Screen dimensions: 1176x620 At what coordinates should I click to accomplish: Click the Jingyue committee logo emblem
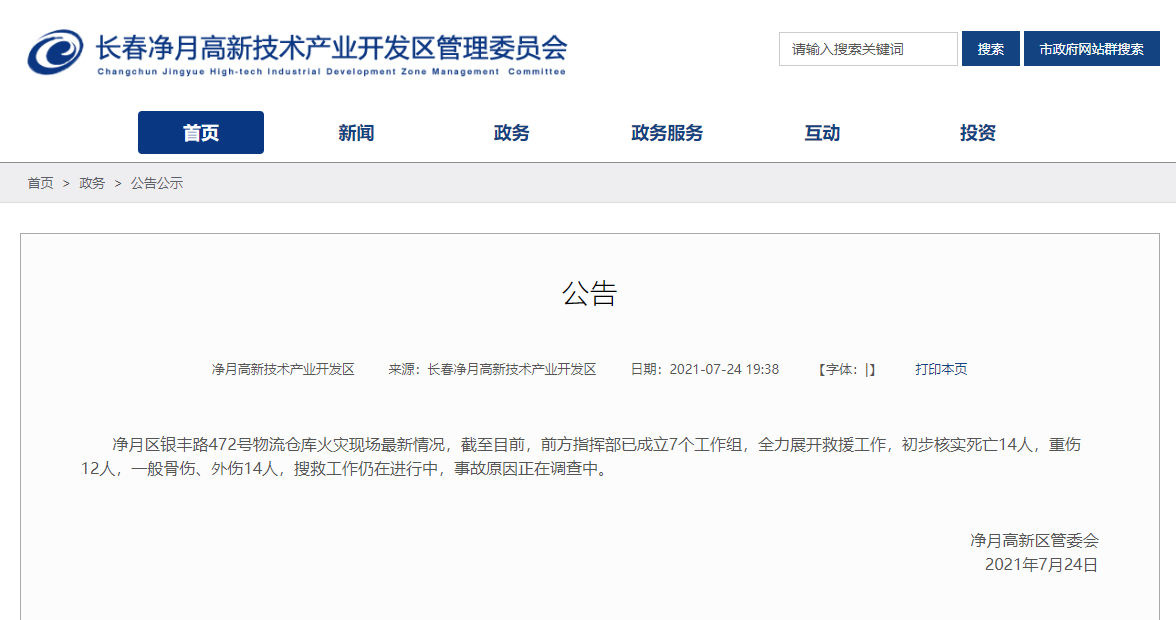coord(56,52)
